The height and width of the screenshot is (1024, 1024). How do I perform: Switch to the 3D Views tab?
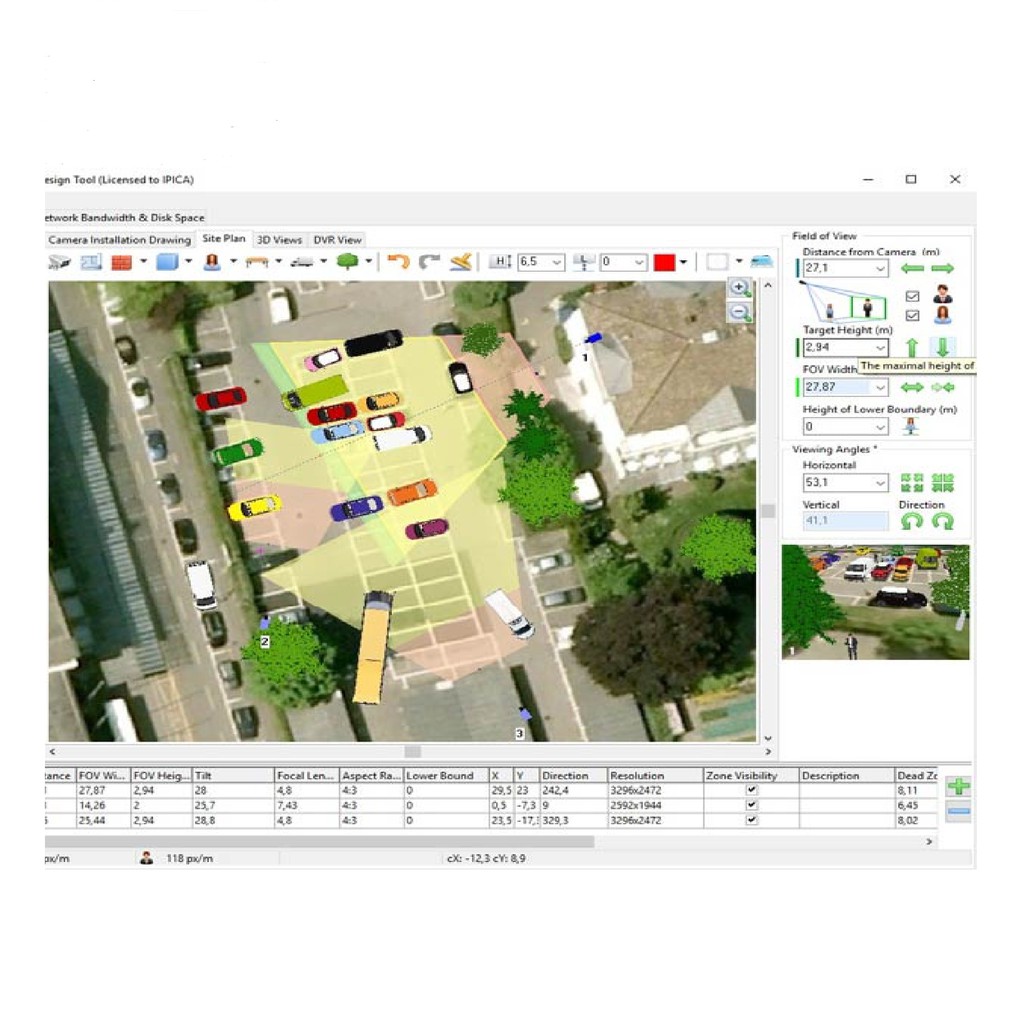coord(278,239)
